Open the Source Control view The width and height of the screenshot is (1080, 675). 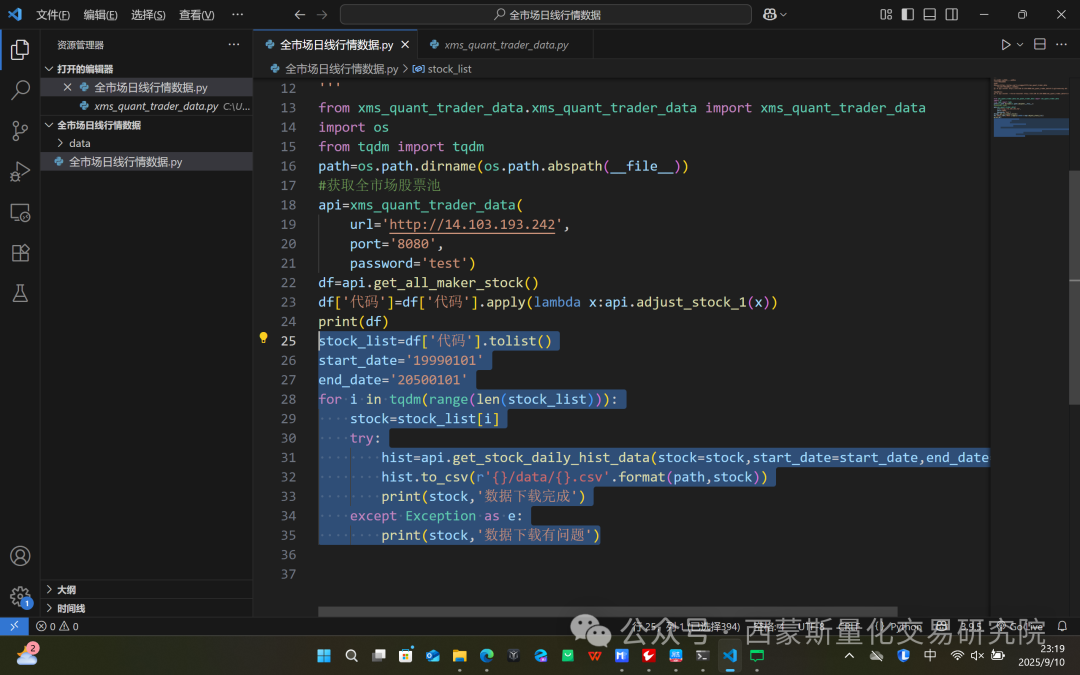click(20, 131)
